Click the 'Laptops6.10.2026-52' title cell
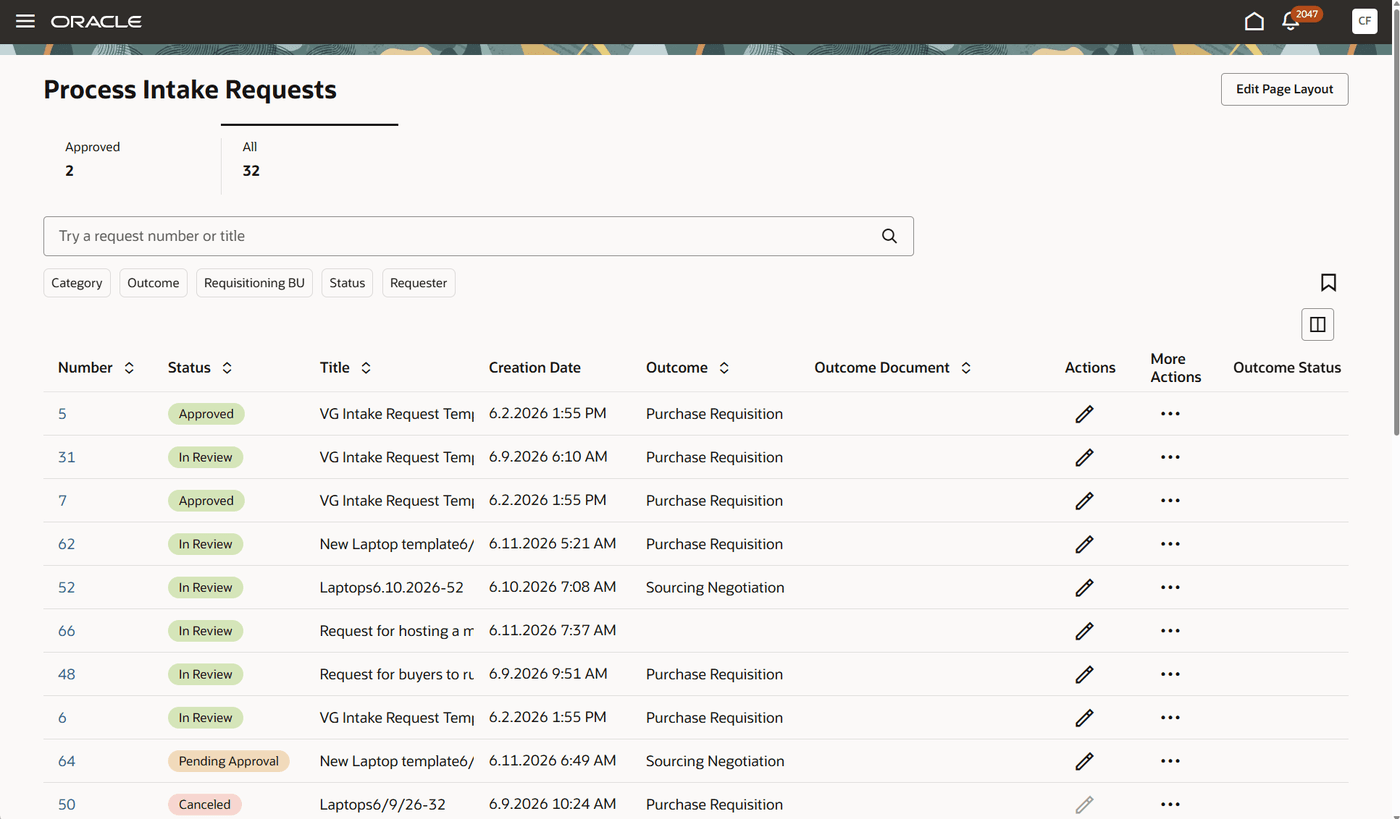The width and height of the screenshot is (1400, 819). [x=391, y=588]
